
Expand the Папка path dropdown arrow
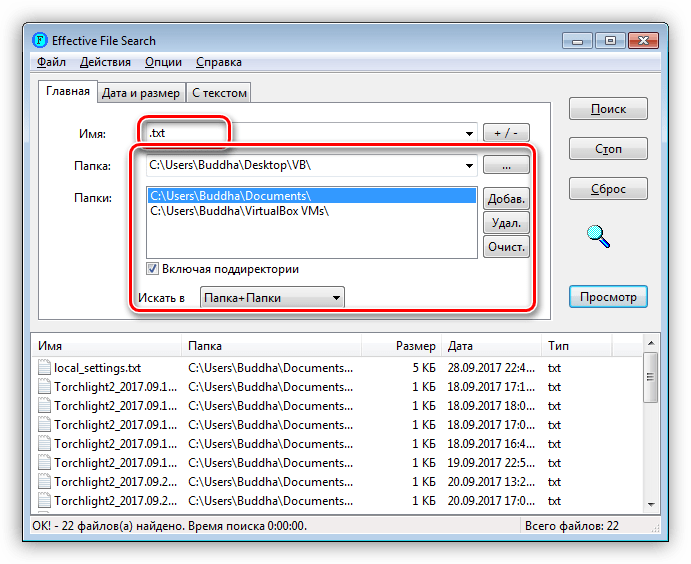point(469,166)
